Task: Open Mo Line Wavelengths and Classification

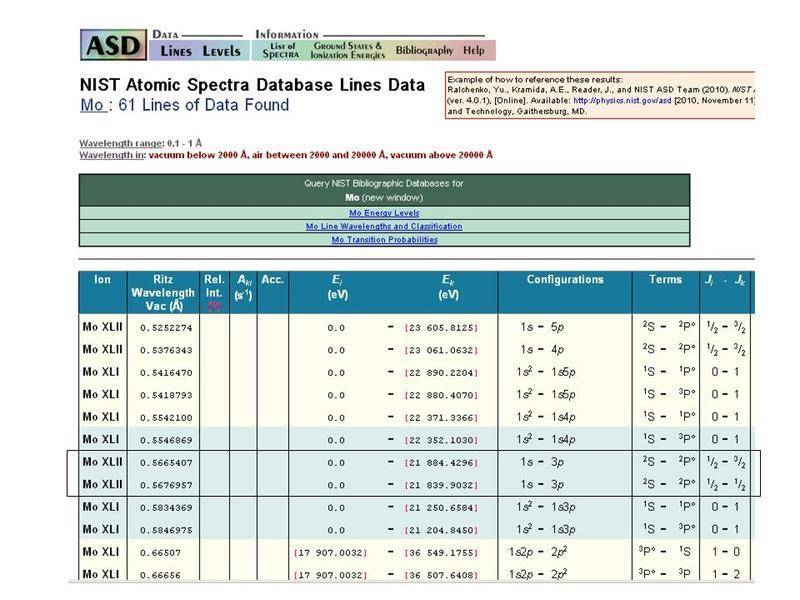Action: 384,227
